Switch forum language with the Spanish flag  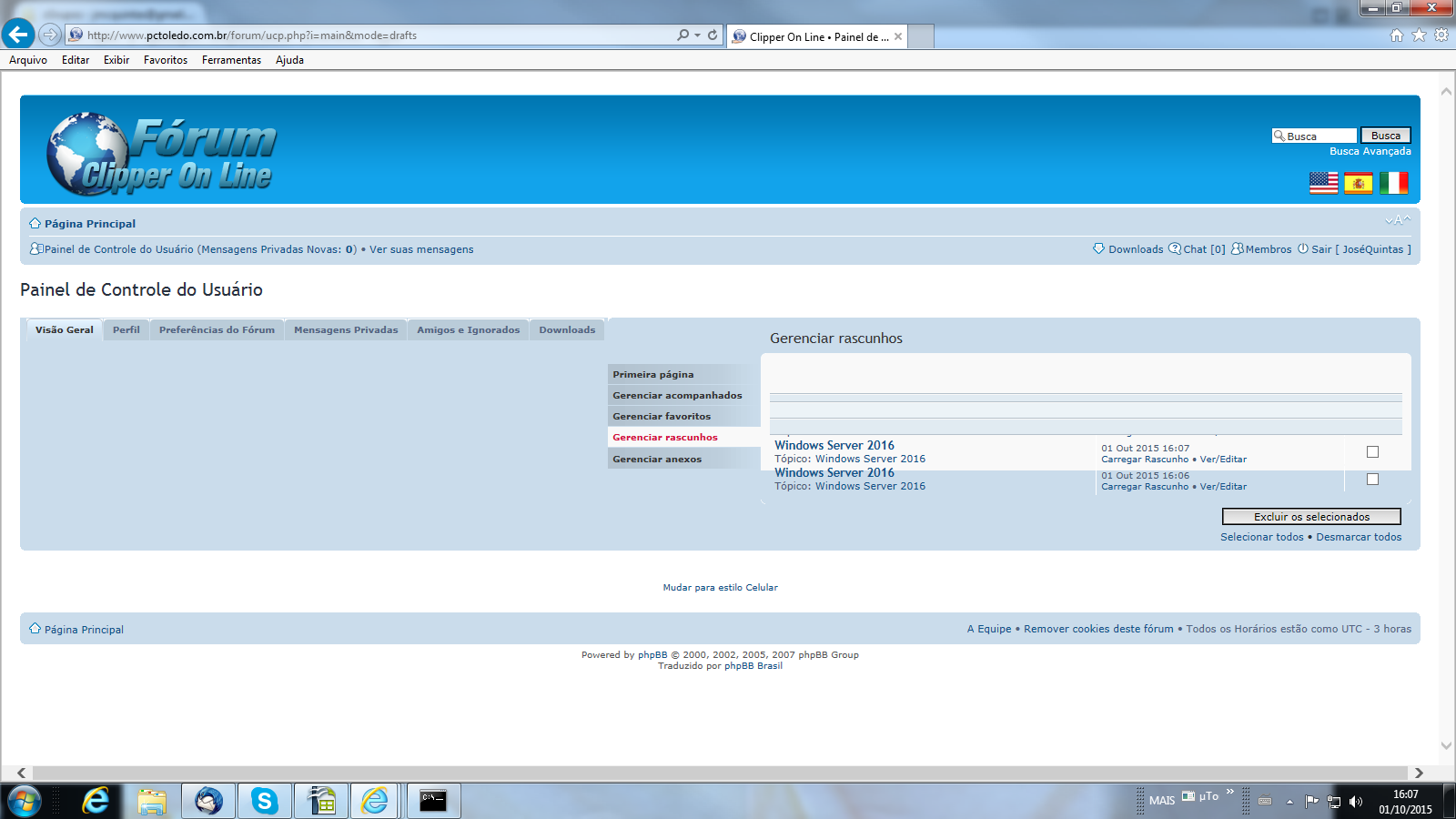pyautogui.click(x=1359, y=183)
